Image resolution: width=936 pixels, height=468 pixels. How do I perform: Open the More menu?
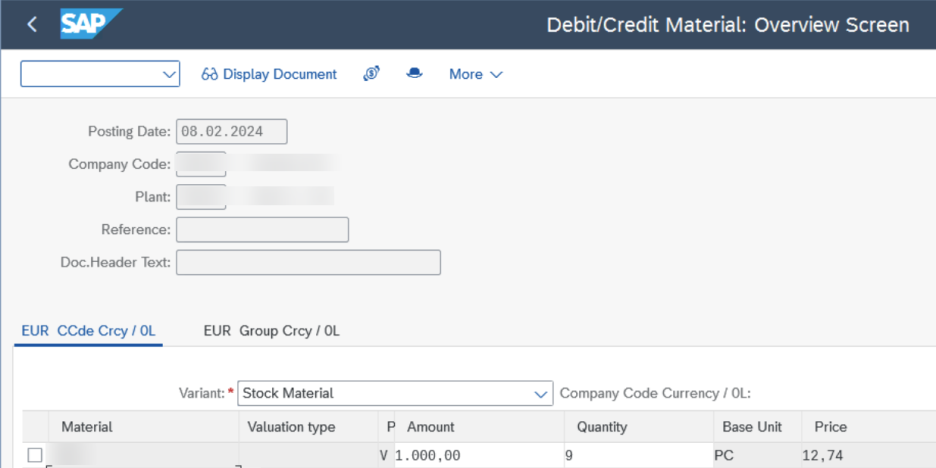476,74
